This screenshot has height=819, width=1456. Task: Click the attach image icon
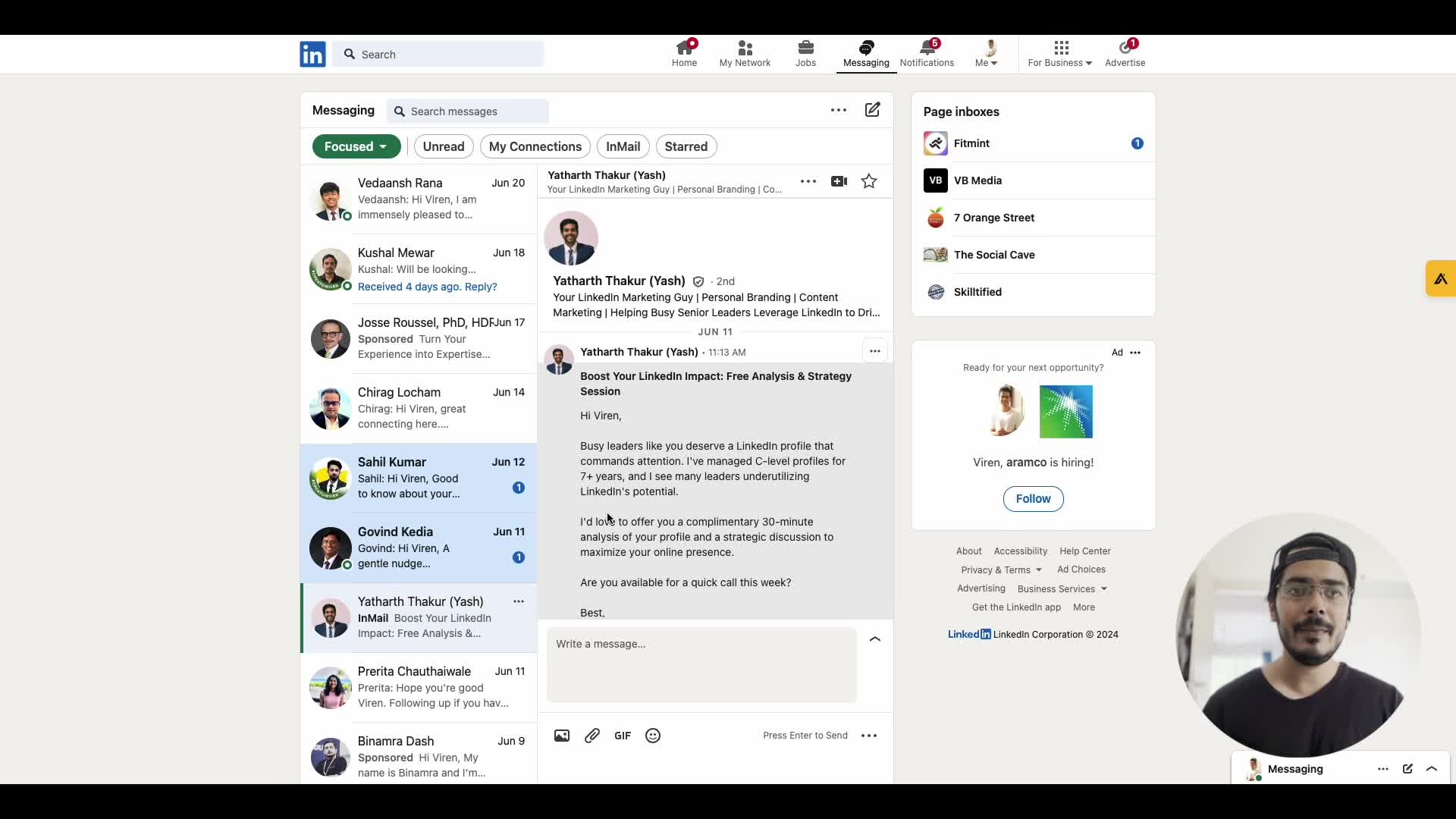click(x=561, y=736)
